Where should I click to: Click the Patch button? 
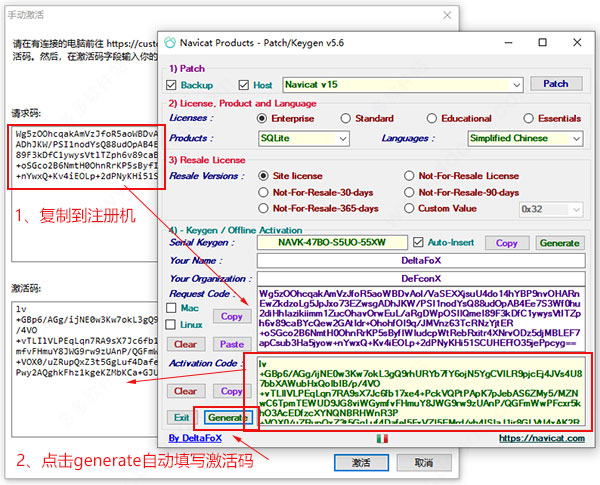(x=556, y=84)
